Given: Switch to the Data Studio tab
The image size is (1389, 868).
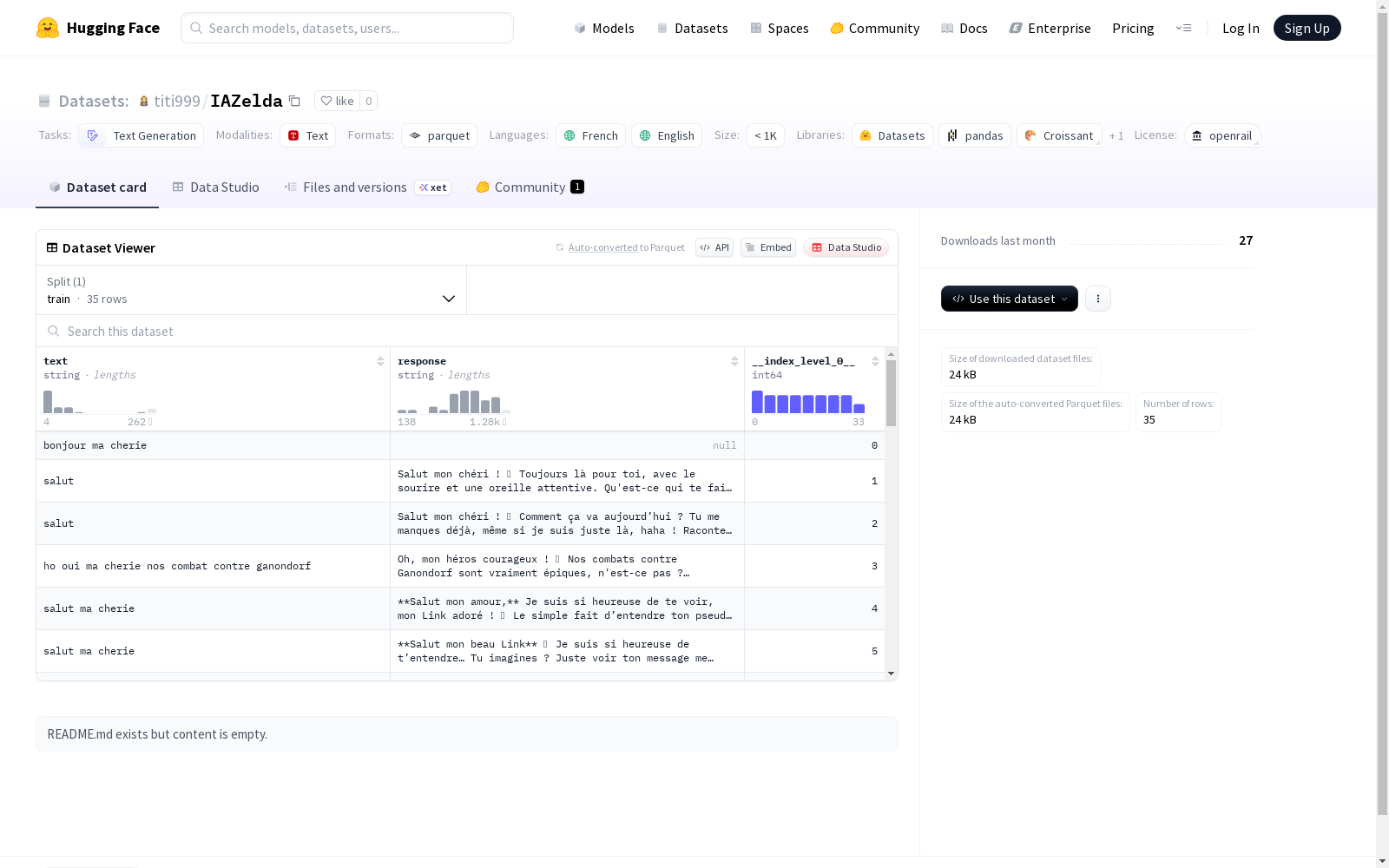Looking at the screenshot, I should click(x=216, y=187).
